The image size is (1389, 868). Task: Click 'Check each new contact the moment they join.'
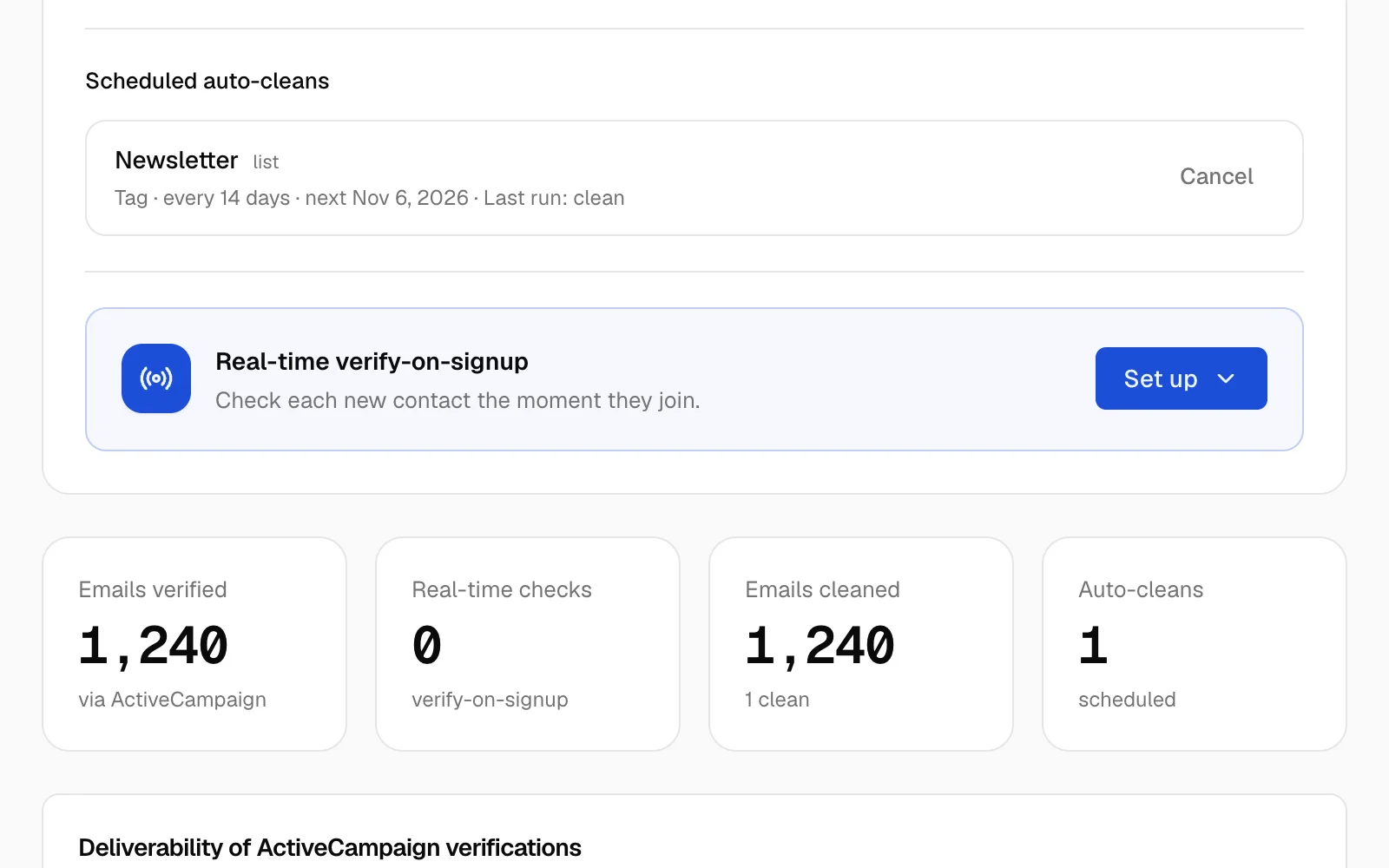(458, 400)
